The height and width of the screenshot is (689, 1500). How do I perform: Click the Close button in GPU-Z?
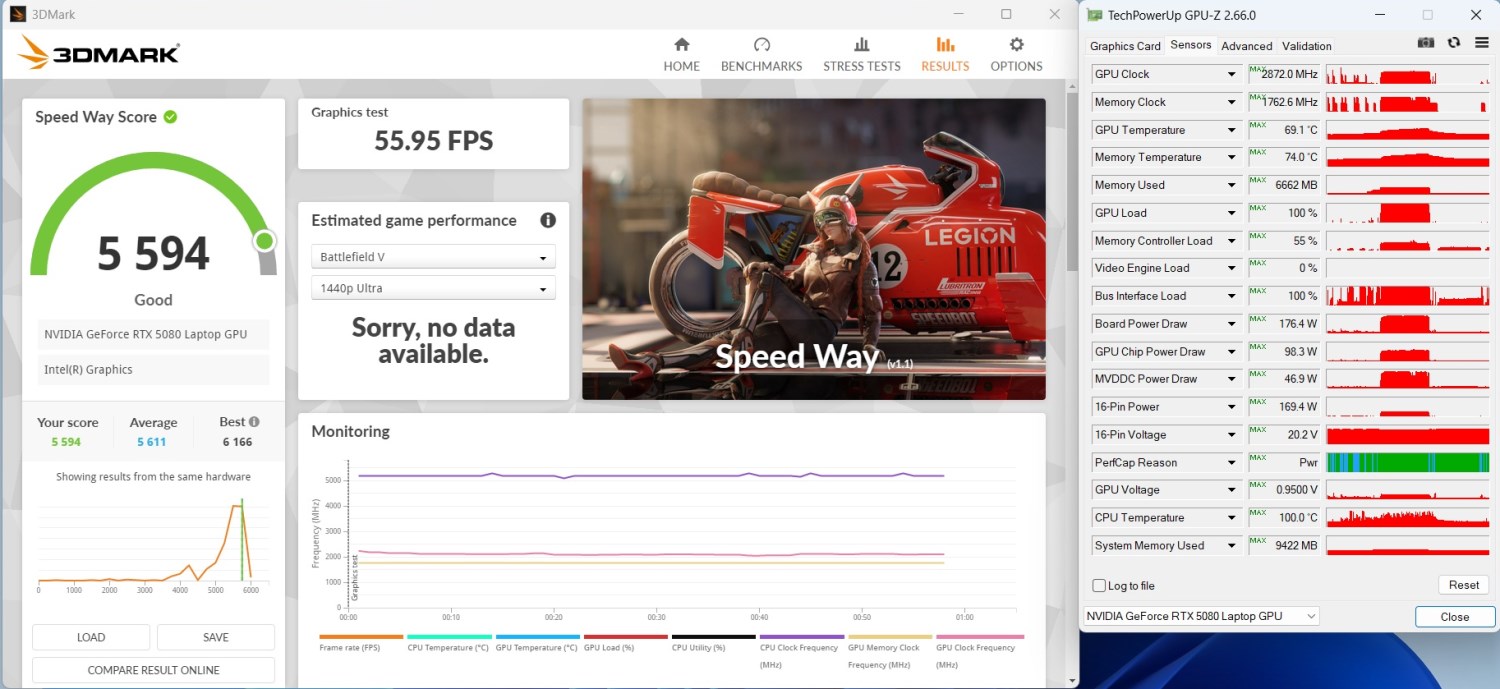[1454, 617]
